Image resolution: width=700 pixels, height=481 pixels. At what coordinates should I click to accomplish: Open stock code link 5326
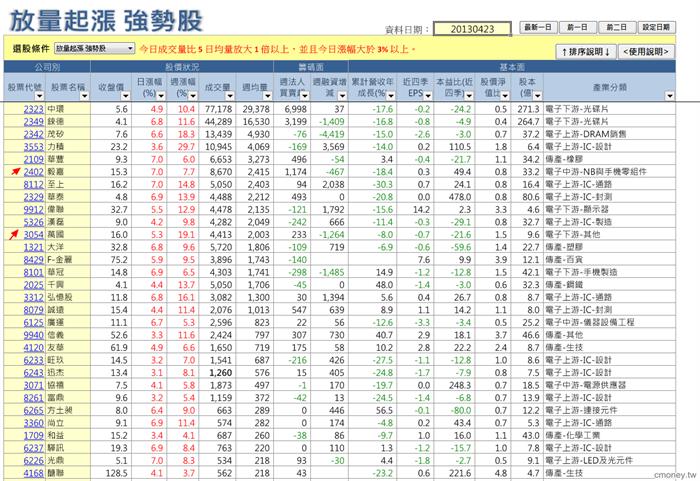tap(33, 222)
